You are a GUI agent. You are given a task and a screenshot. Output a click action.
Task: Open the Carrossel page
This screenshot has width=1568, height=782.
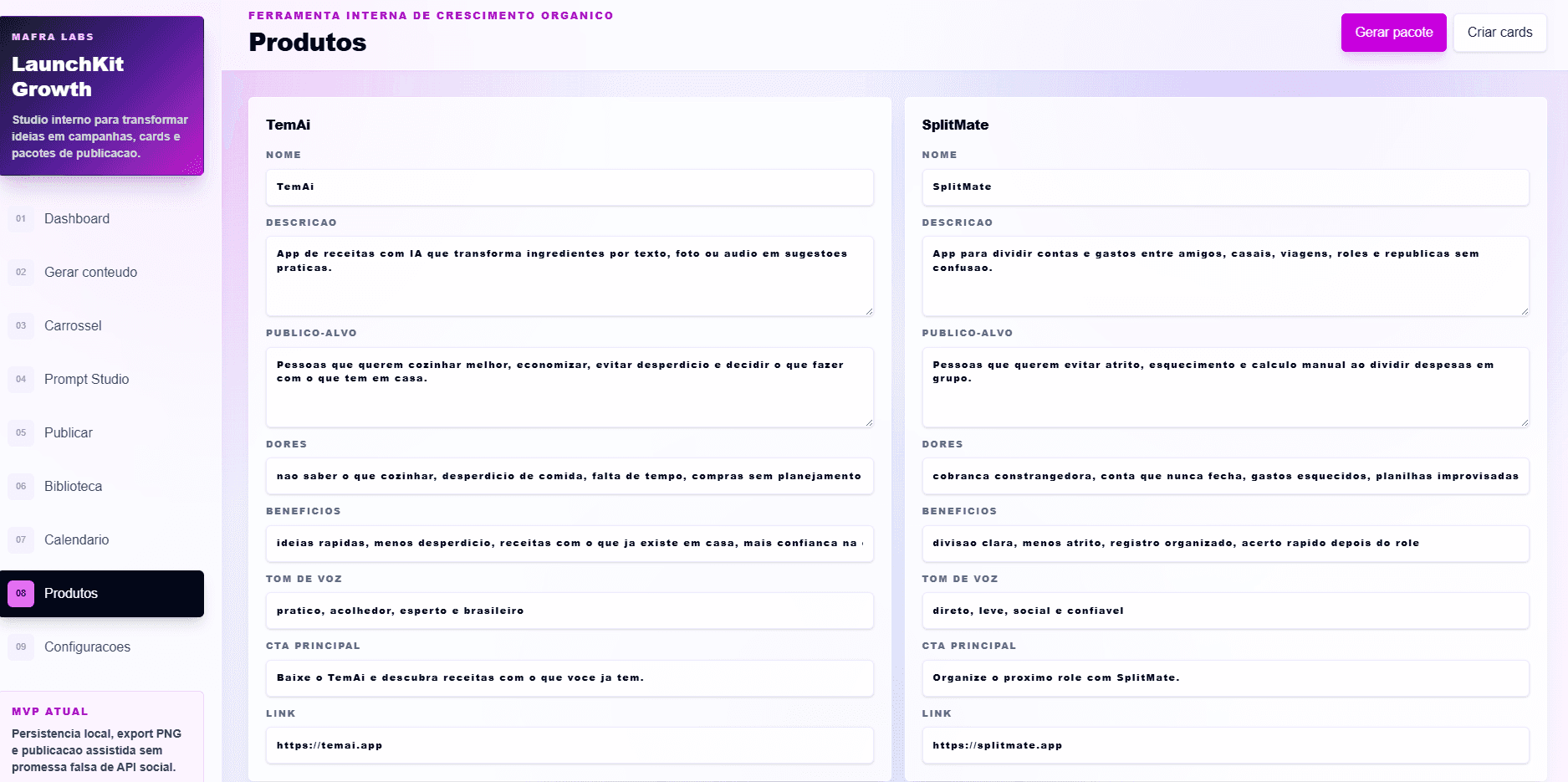(x=102, y=326)
